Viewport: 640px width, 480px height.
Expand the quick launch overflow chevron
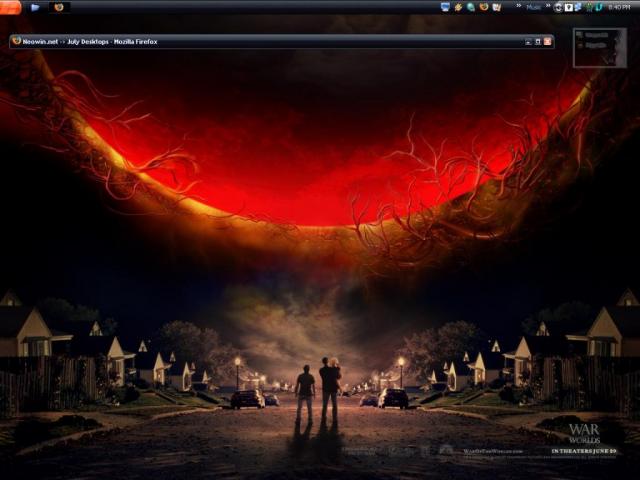click(x=519, y=6)
